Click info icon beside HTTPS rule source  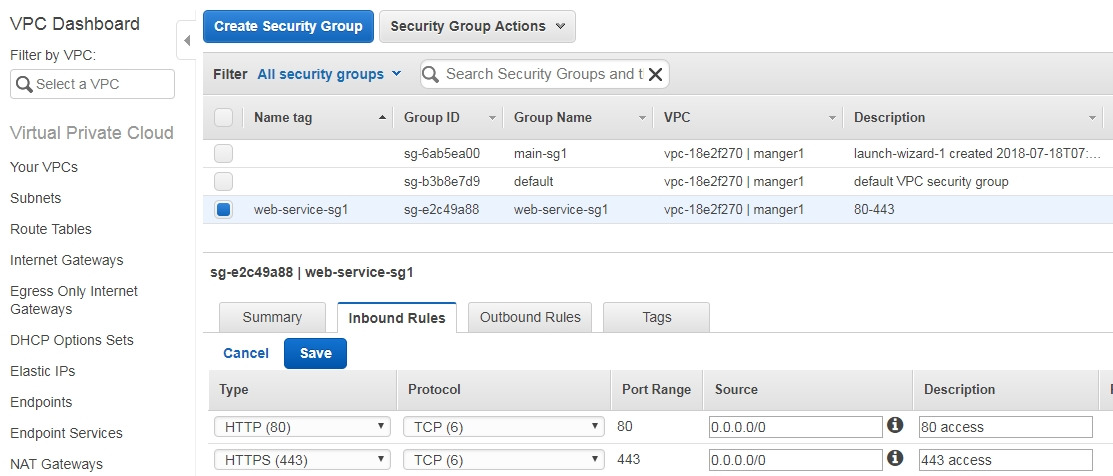tap(896, 459)
